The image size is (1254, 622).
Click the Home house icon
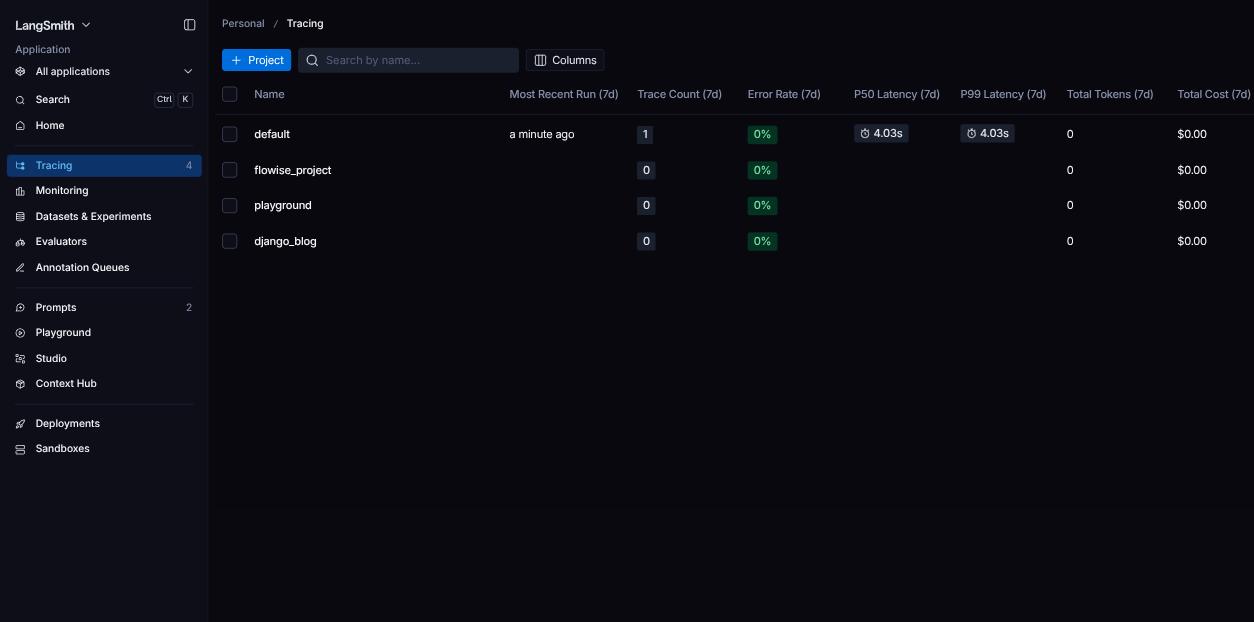(20, 126)
